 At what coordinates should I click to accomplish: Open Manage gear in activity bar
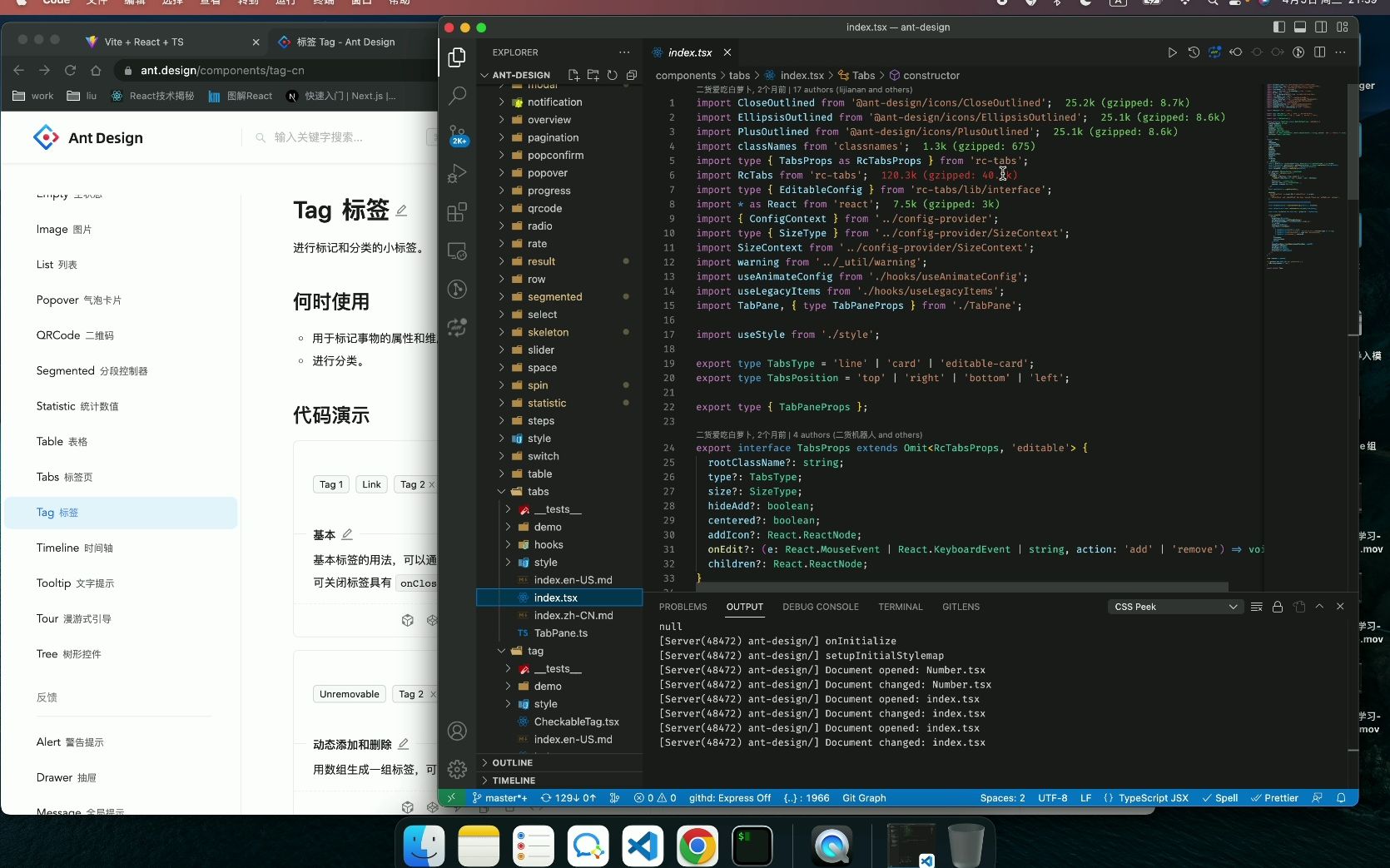457,769
